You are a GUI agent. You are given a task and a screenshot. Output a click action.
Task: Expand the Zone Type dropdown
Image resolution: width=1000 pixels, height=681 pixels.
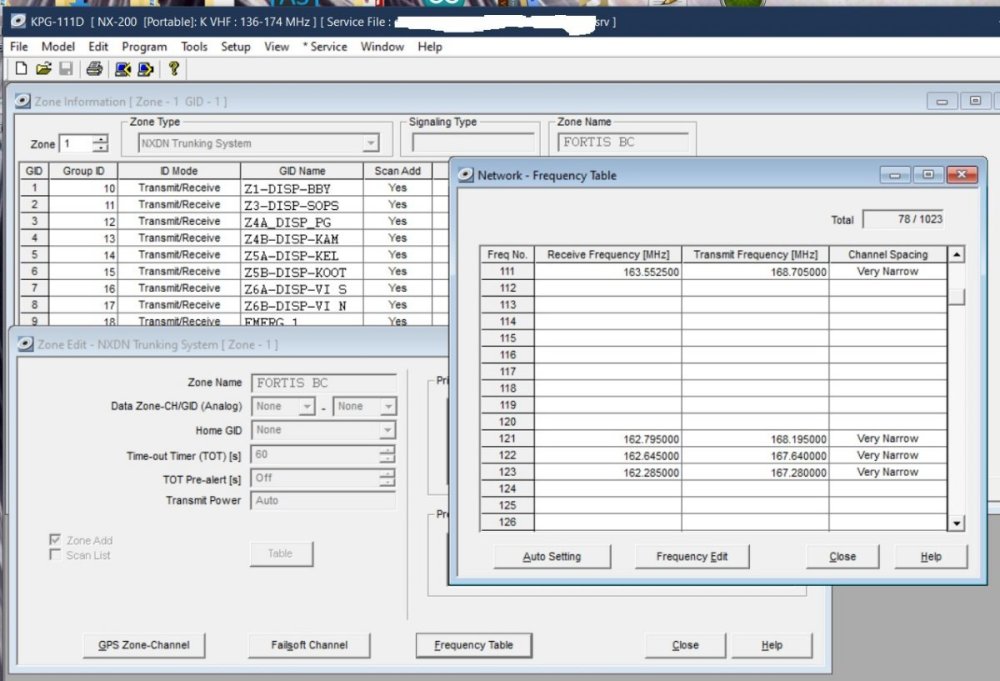pyautogui.click(x=371, y=144)
